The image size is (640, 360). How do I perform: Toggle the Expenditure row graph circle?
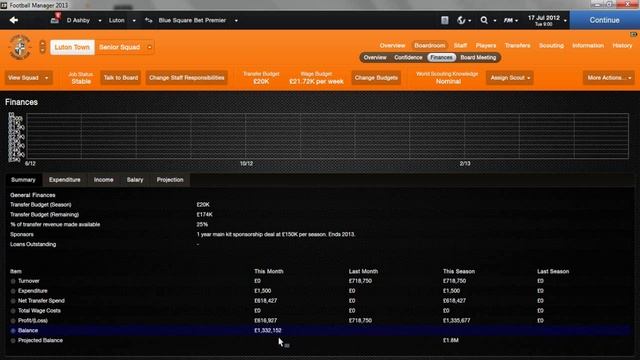click(13, 291)
